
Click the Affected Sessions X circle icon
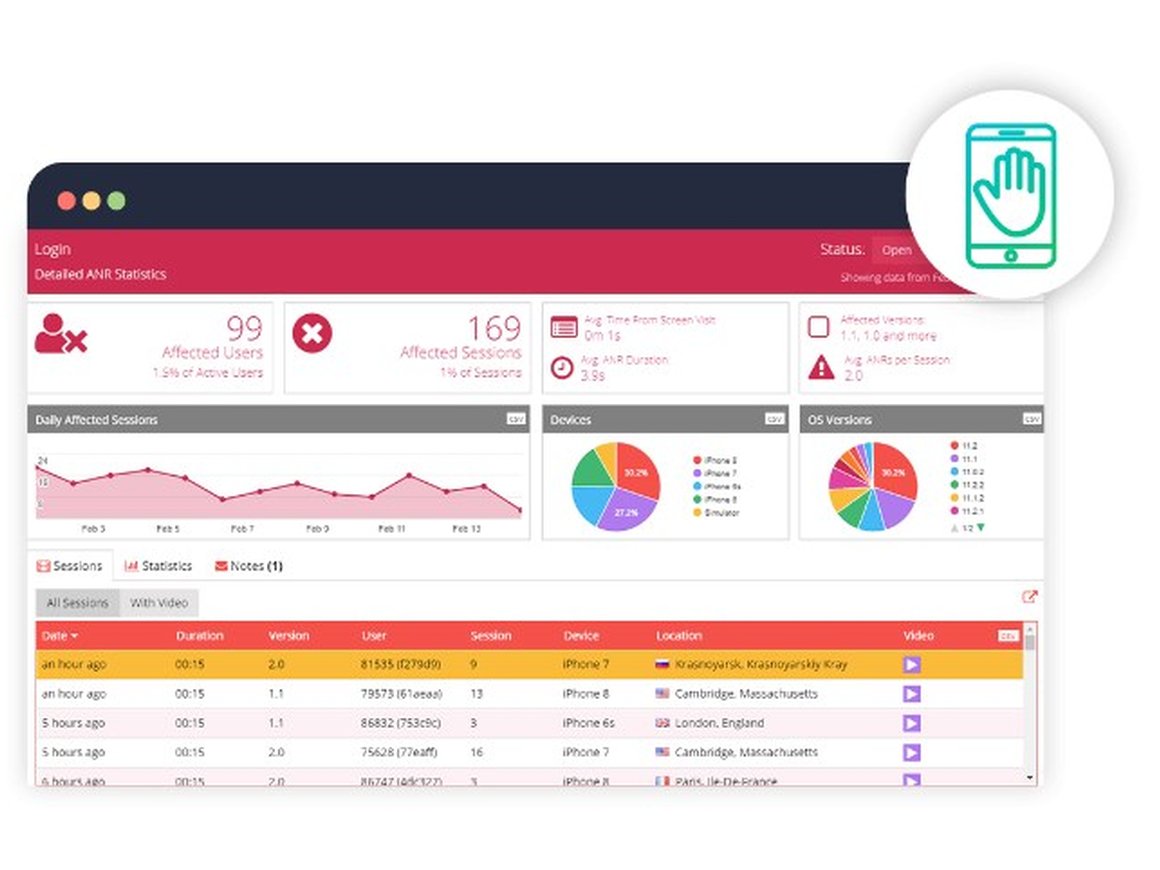coord(312,334)
